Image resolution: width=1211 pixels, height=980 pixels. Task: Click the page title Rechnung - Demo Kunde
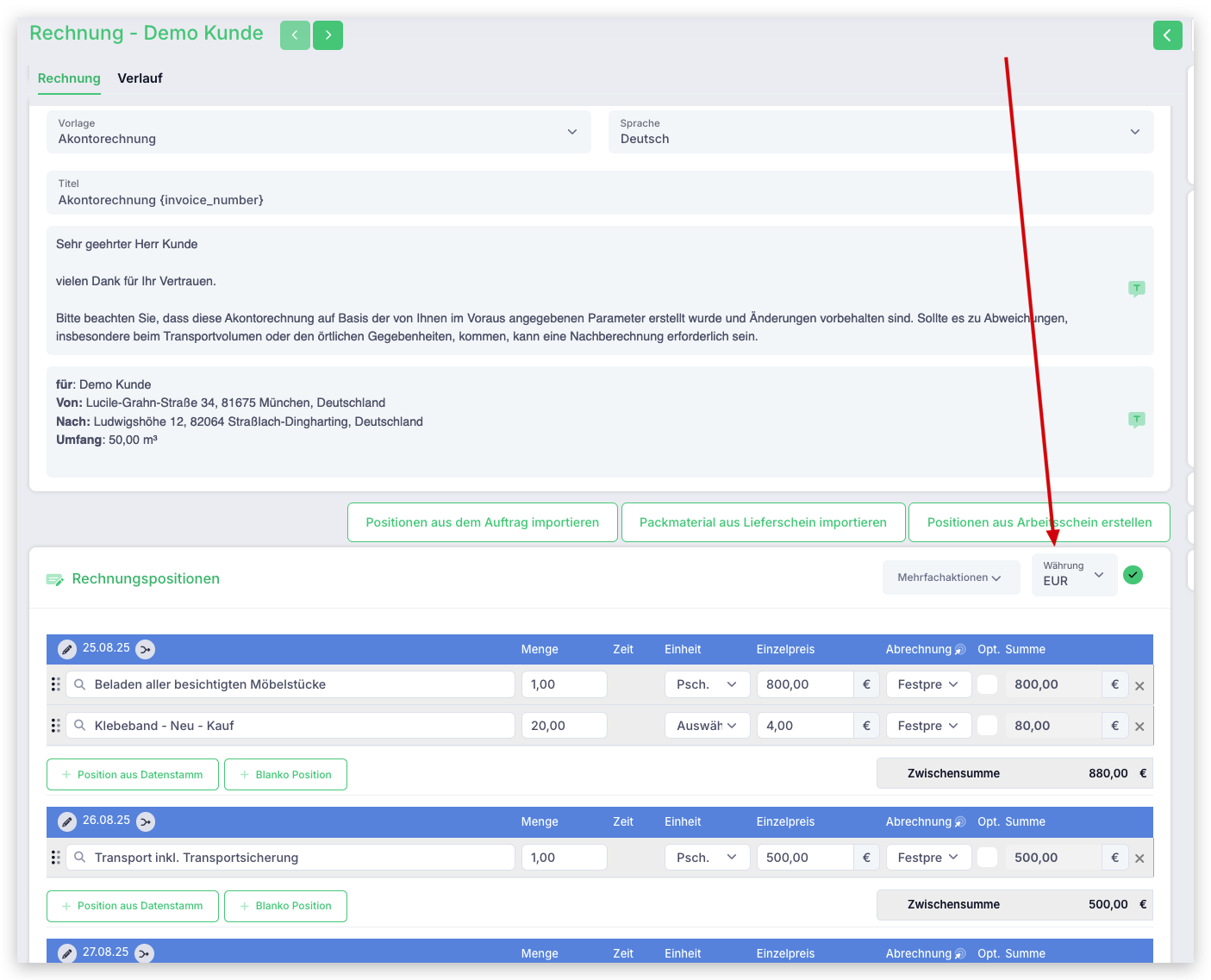click(147, 33)
